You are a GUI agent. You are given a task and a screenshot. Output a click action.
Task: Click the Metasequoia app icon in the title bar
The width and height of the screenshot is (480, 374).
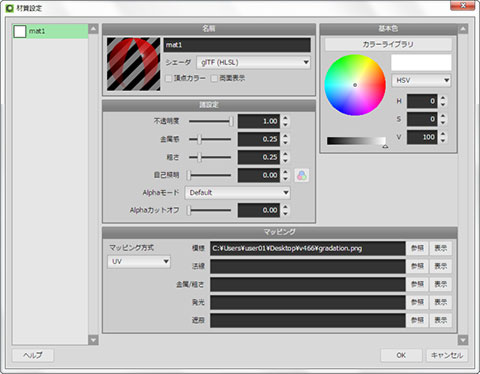[x=9, y=8]
